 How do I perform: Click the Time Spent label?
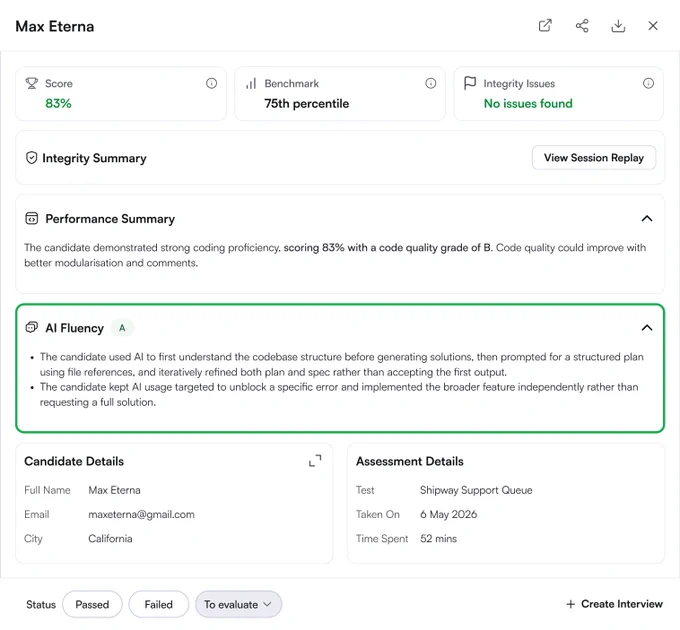(382, 539)
